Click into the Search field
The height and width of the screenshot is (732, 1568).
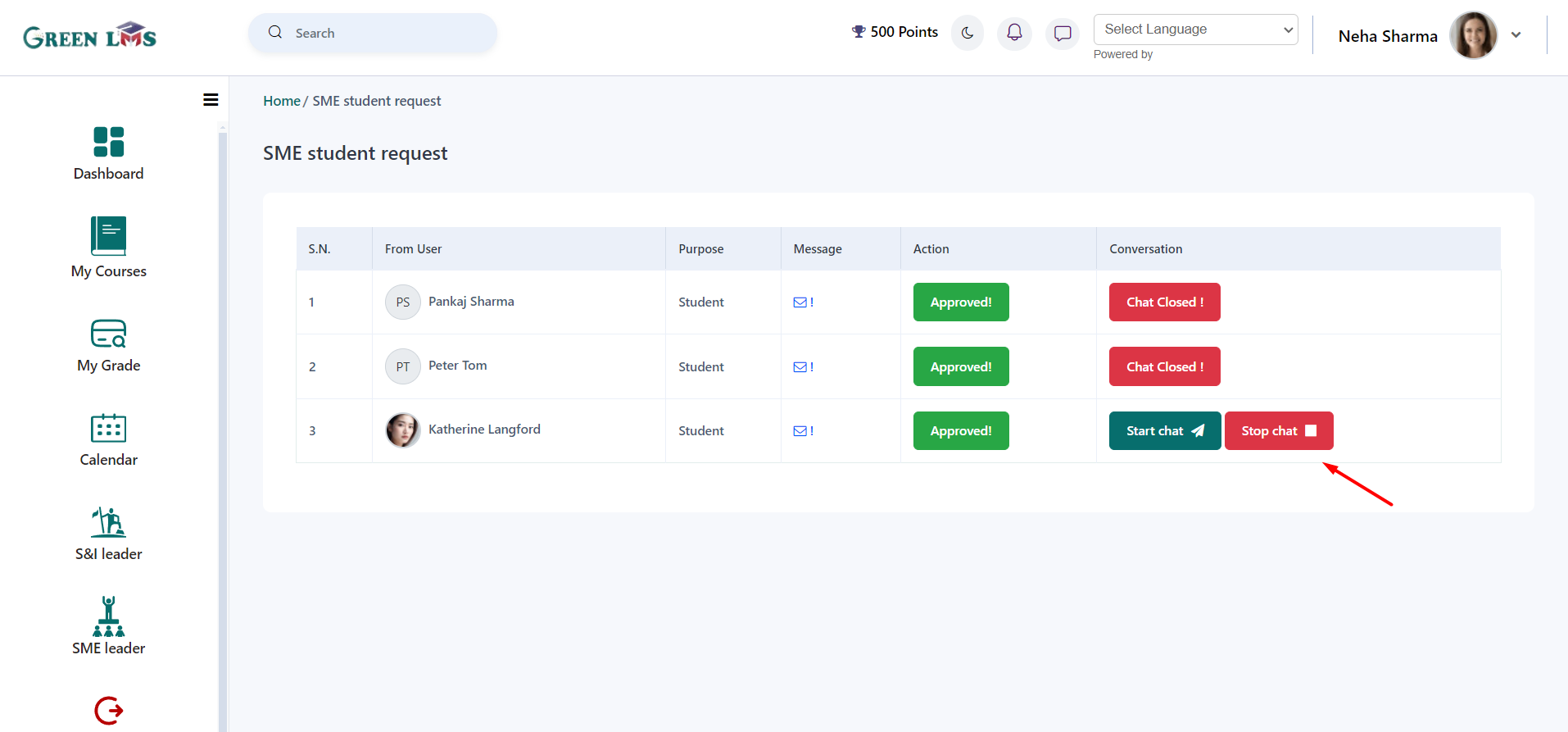(373, 33)
